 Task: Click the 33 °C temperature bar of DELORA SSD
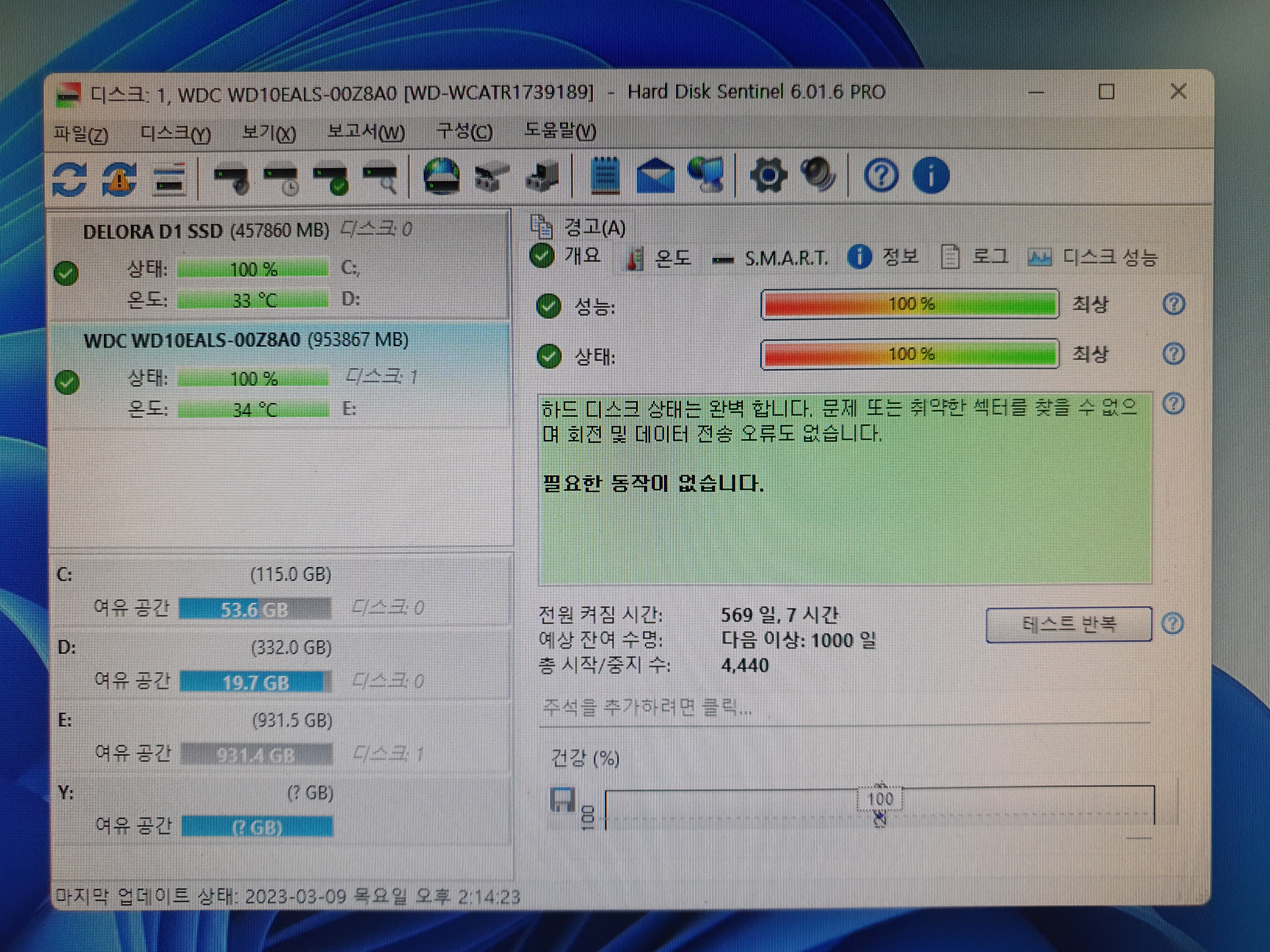click(x=253, y=299)
